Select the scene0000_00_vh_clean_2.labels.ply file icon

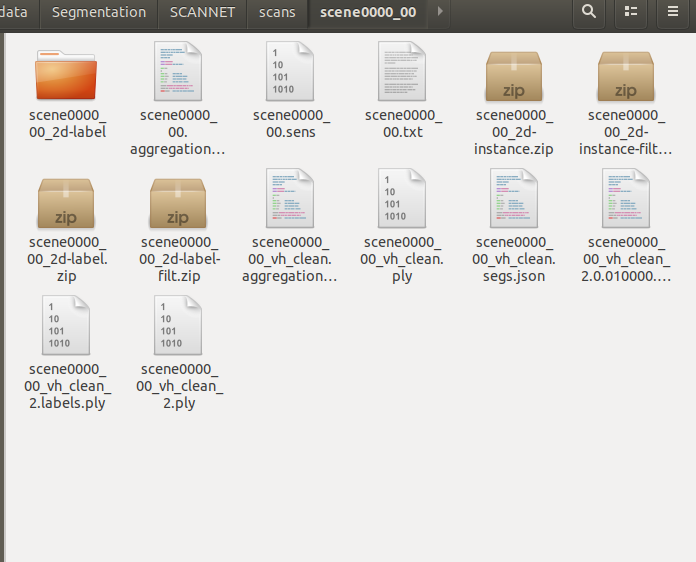66,325
